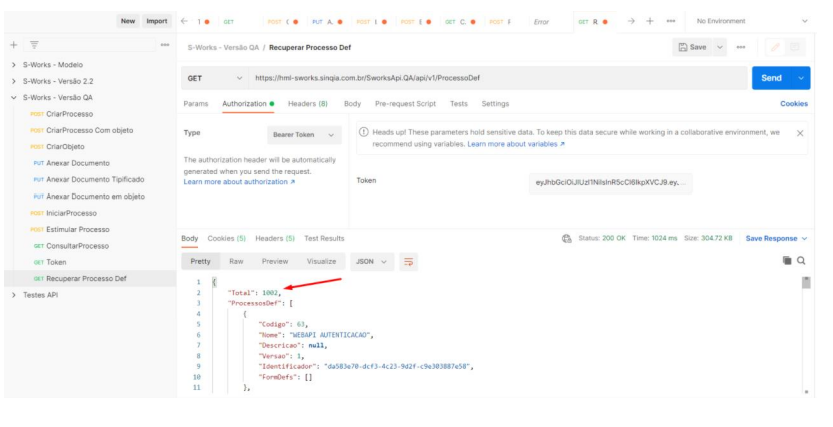Click the Send button

point(771,78)
